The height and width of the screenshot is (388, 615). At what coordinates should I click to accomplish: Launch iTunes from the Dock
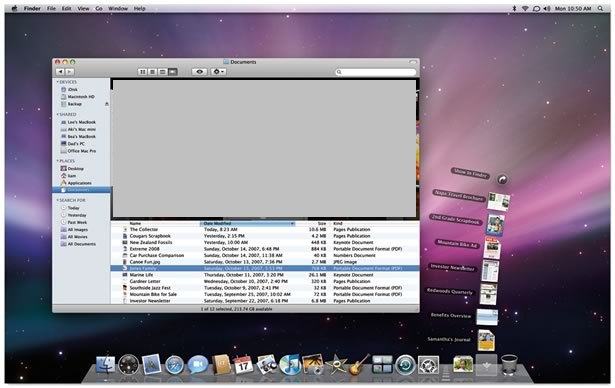pyautogui.click(x=289, y=364)
